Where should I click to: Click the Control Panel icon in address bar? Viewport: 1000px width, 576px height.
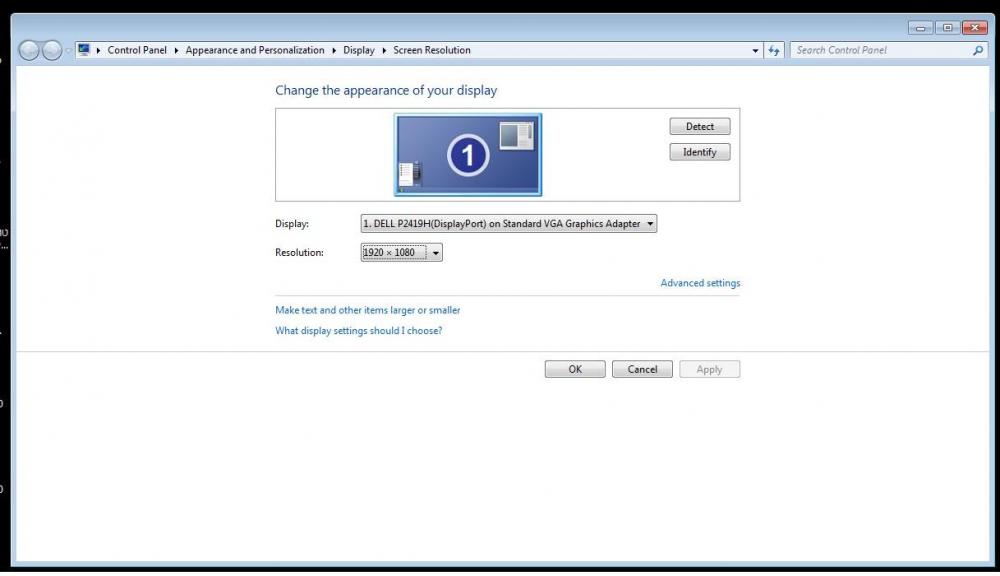point(84,50)
